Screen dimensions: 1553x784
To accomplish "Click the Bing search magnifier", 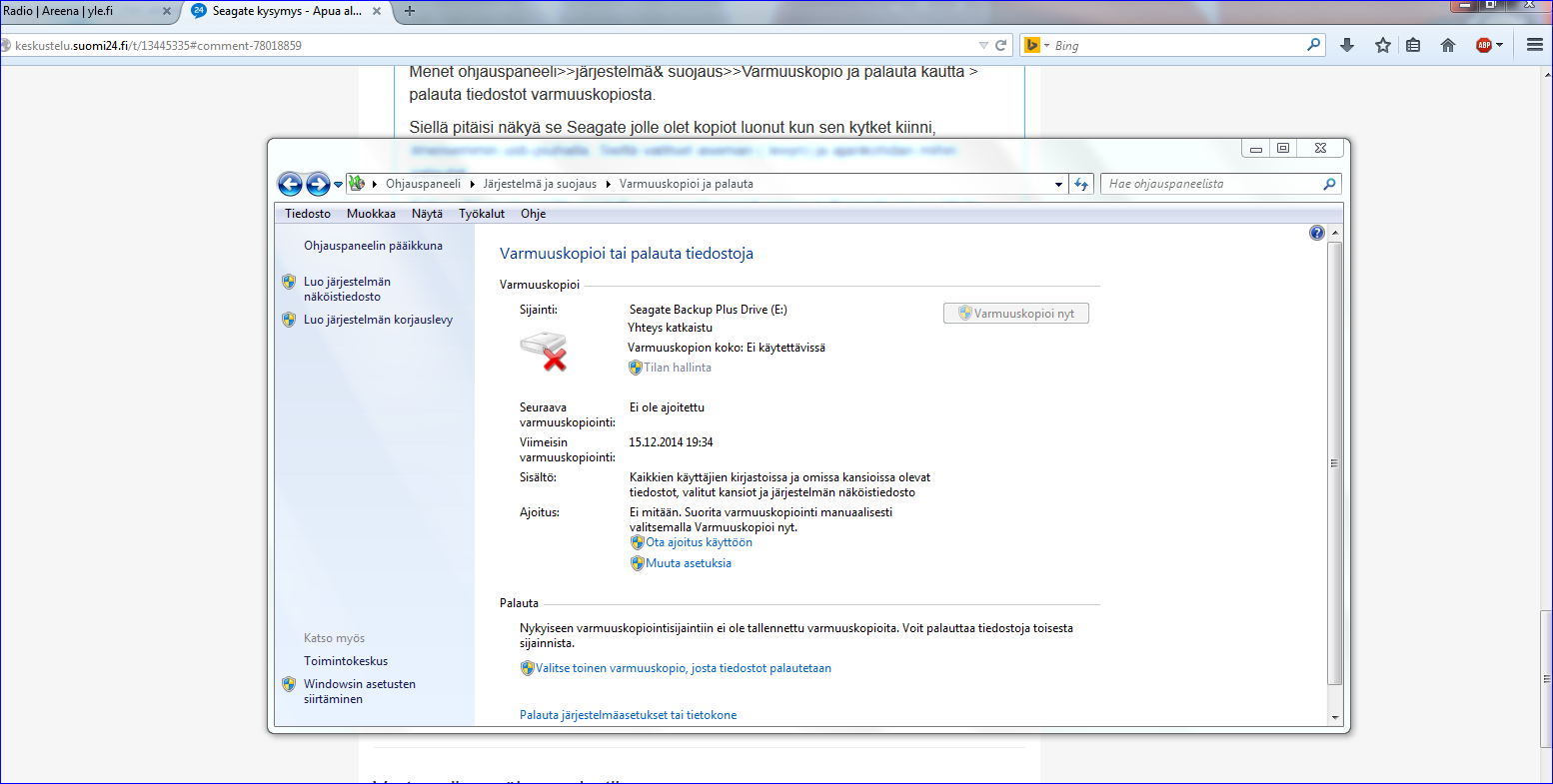I will [x=1314, y=45].
